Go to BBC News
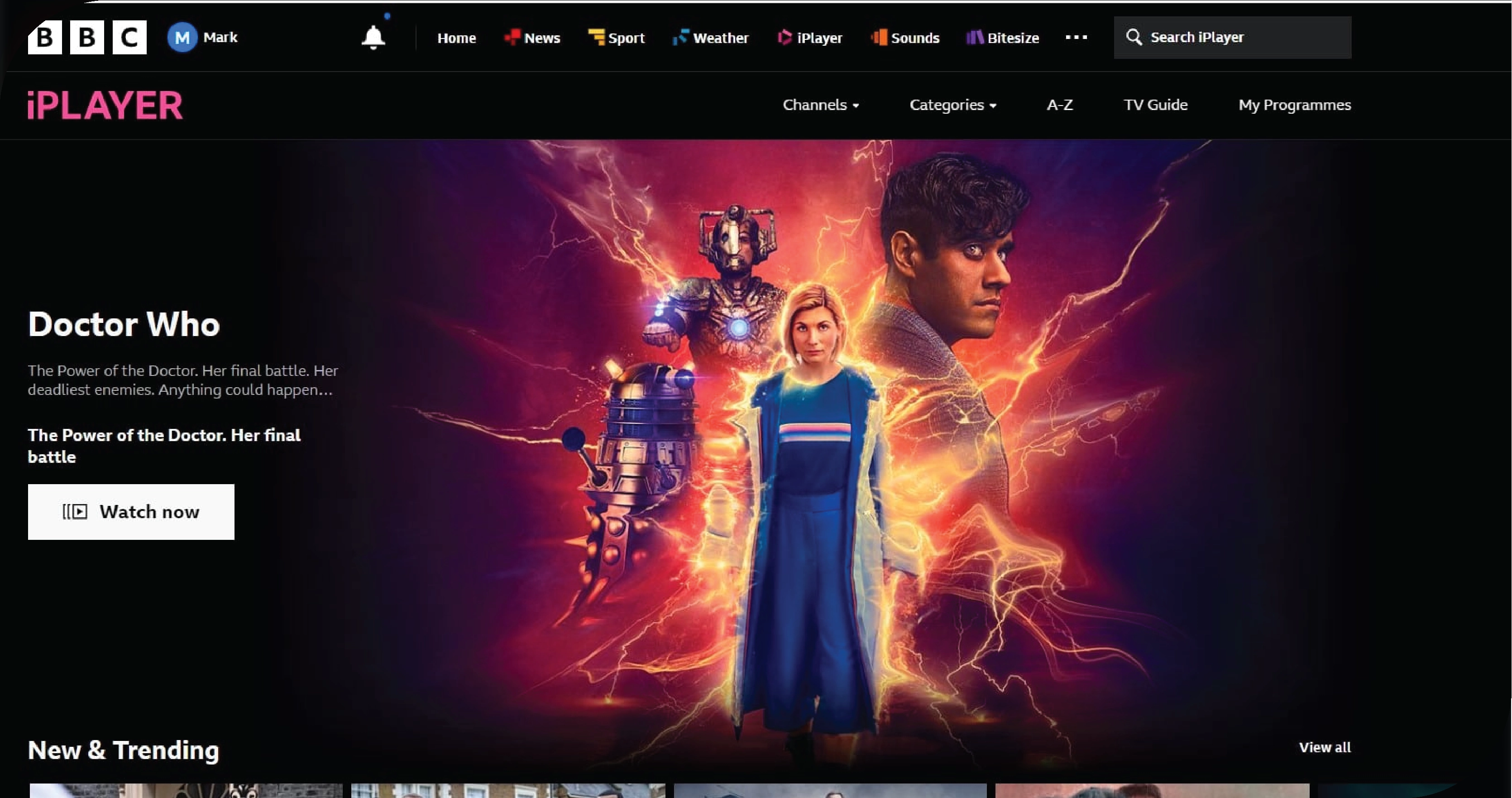 pyautogui.click(x=532, y=38)
